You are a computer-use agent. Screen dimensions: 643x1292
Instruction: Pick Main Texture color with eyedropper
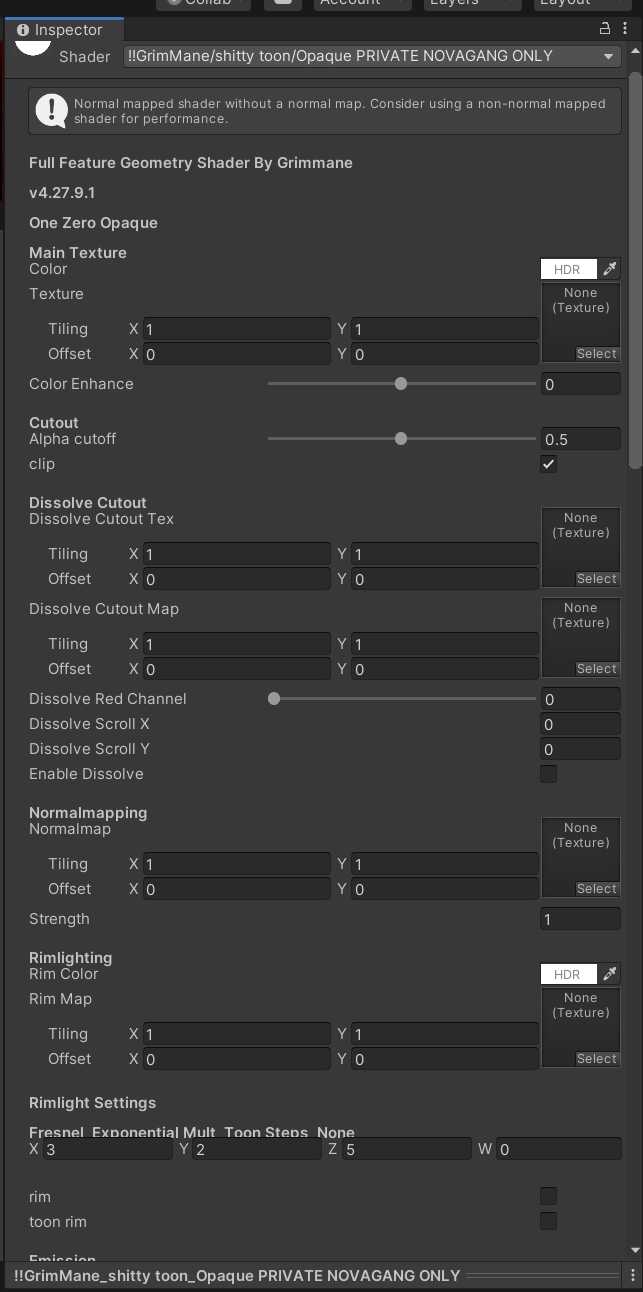pos(609,269)
